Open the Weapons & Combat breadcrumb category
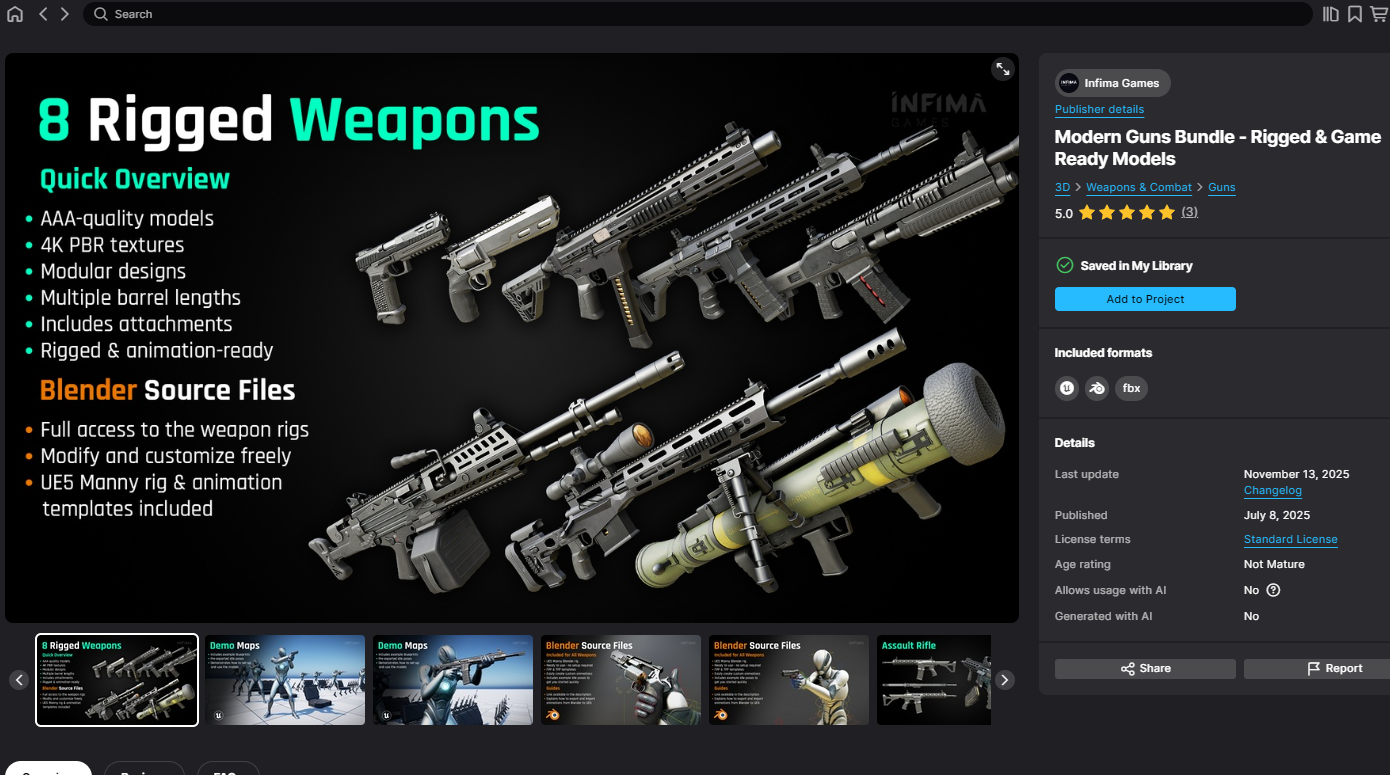Image resolution: width=1390 pixels, height=775 pixels. click(x=1138, y=187)
